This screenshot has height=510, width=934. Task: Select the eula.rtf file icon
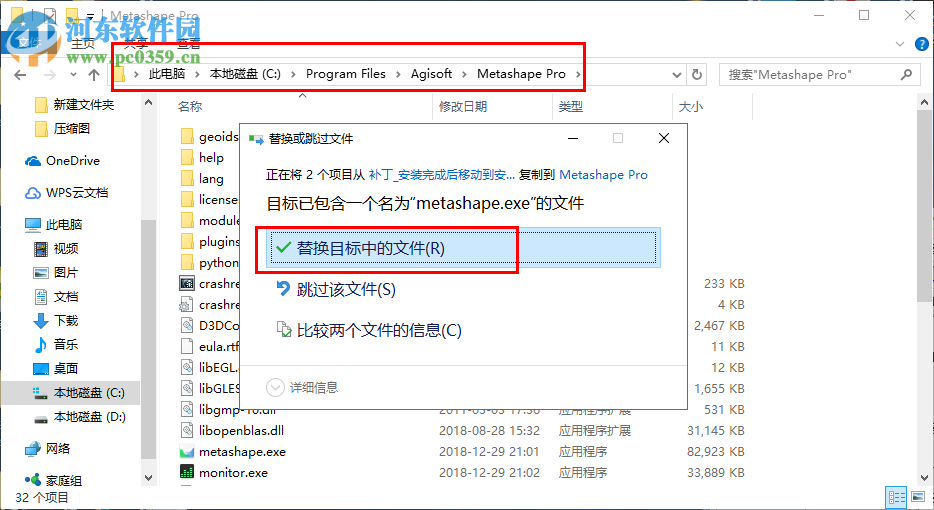point(187,346)
